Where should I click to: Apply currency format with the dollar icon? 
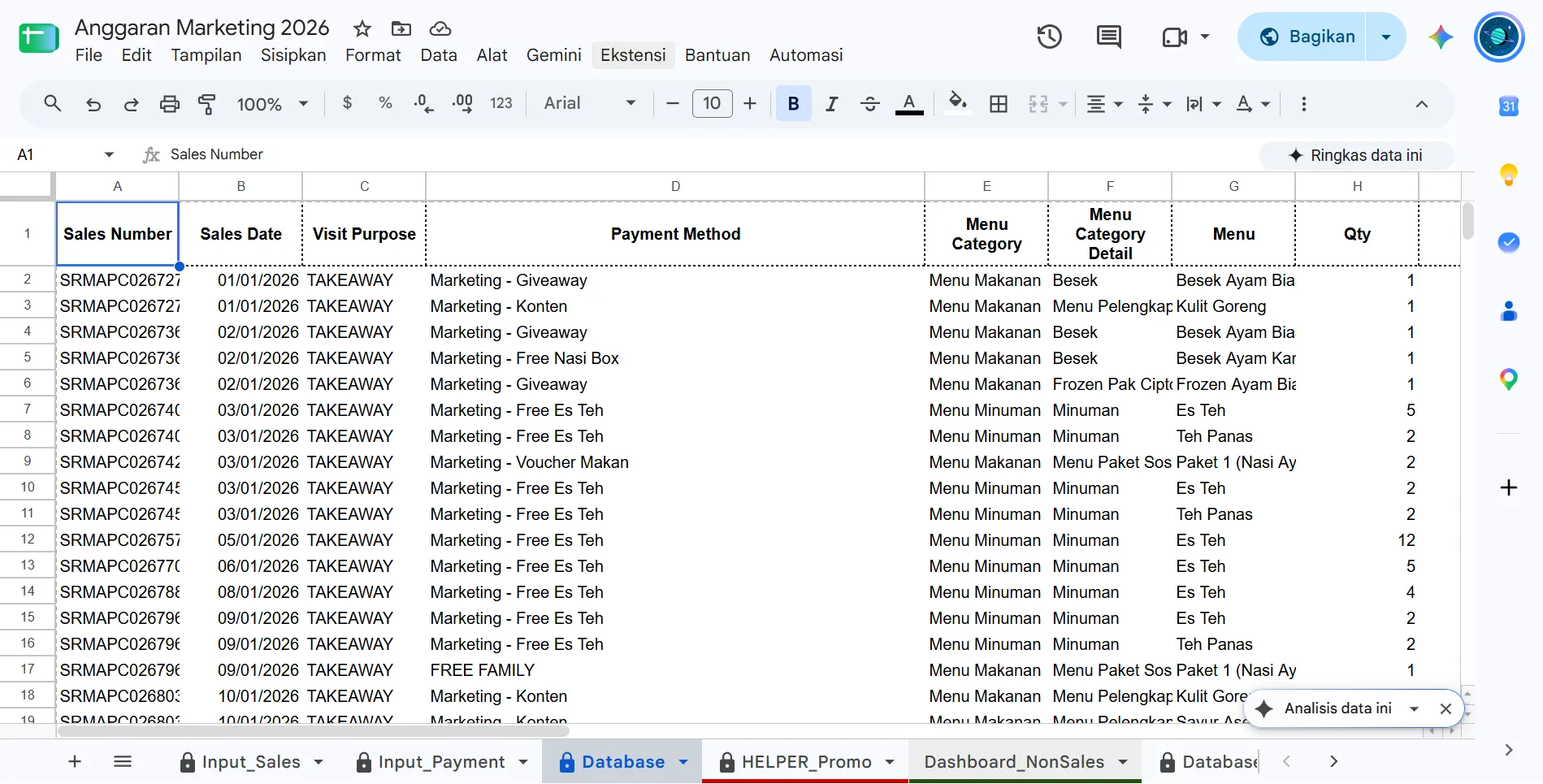pos(348,103)
